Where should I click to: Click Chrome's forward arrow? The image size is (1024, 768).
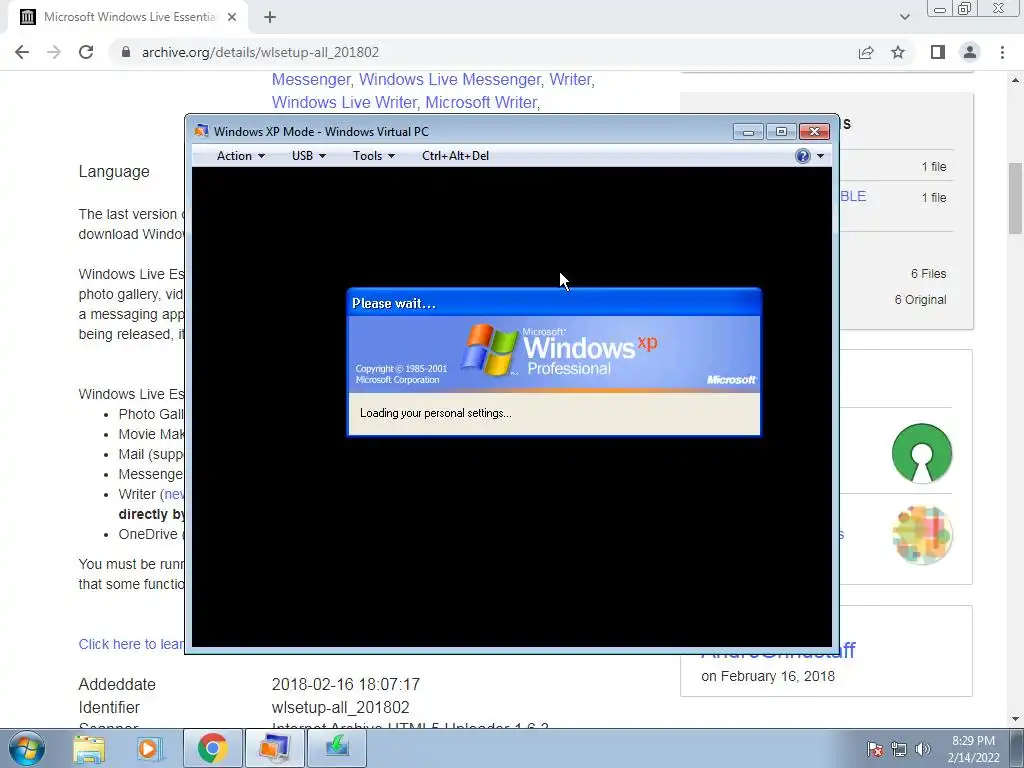(54, 52)
